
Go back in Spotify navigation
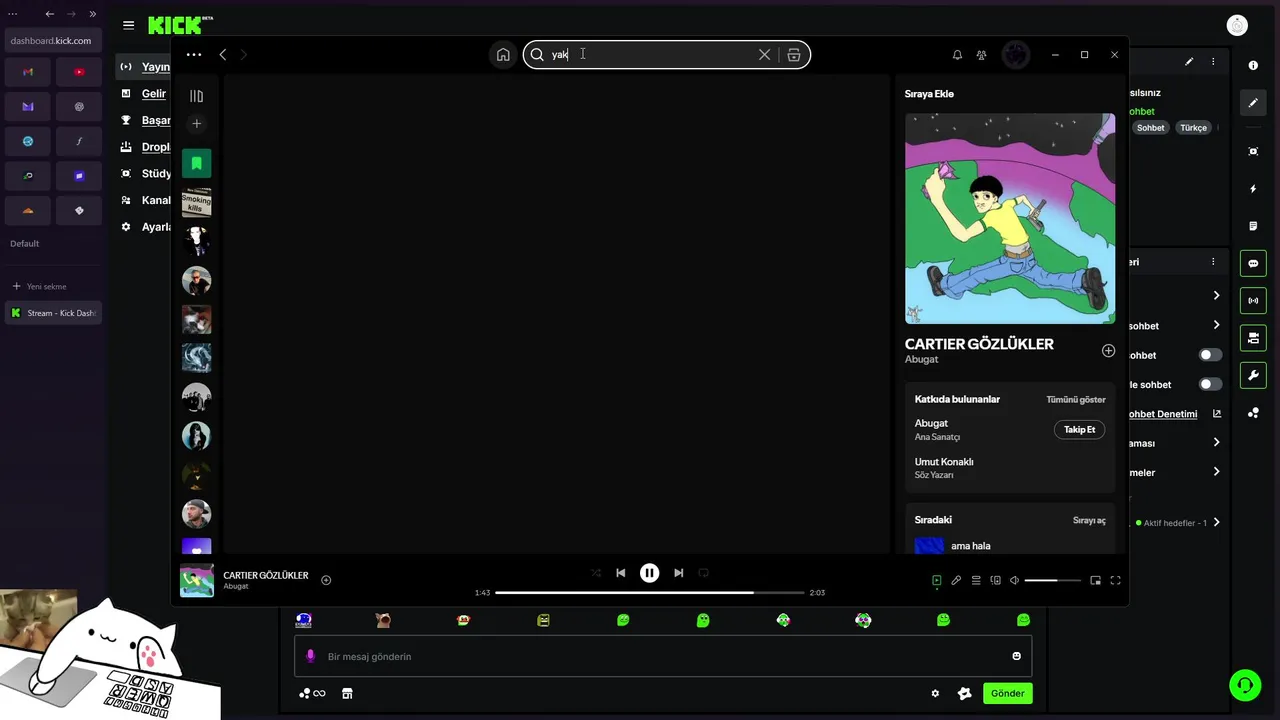[x=223, y=55]
